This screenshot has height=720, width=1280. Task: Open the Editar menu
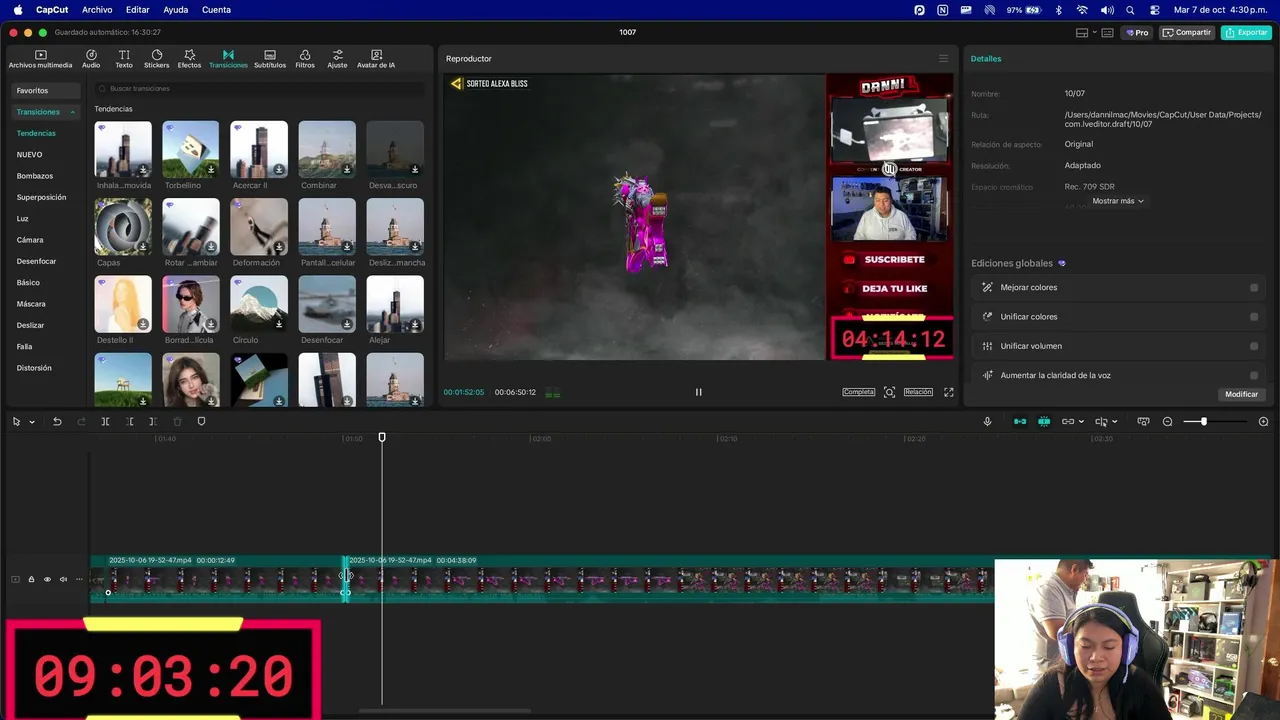point(138,10)
